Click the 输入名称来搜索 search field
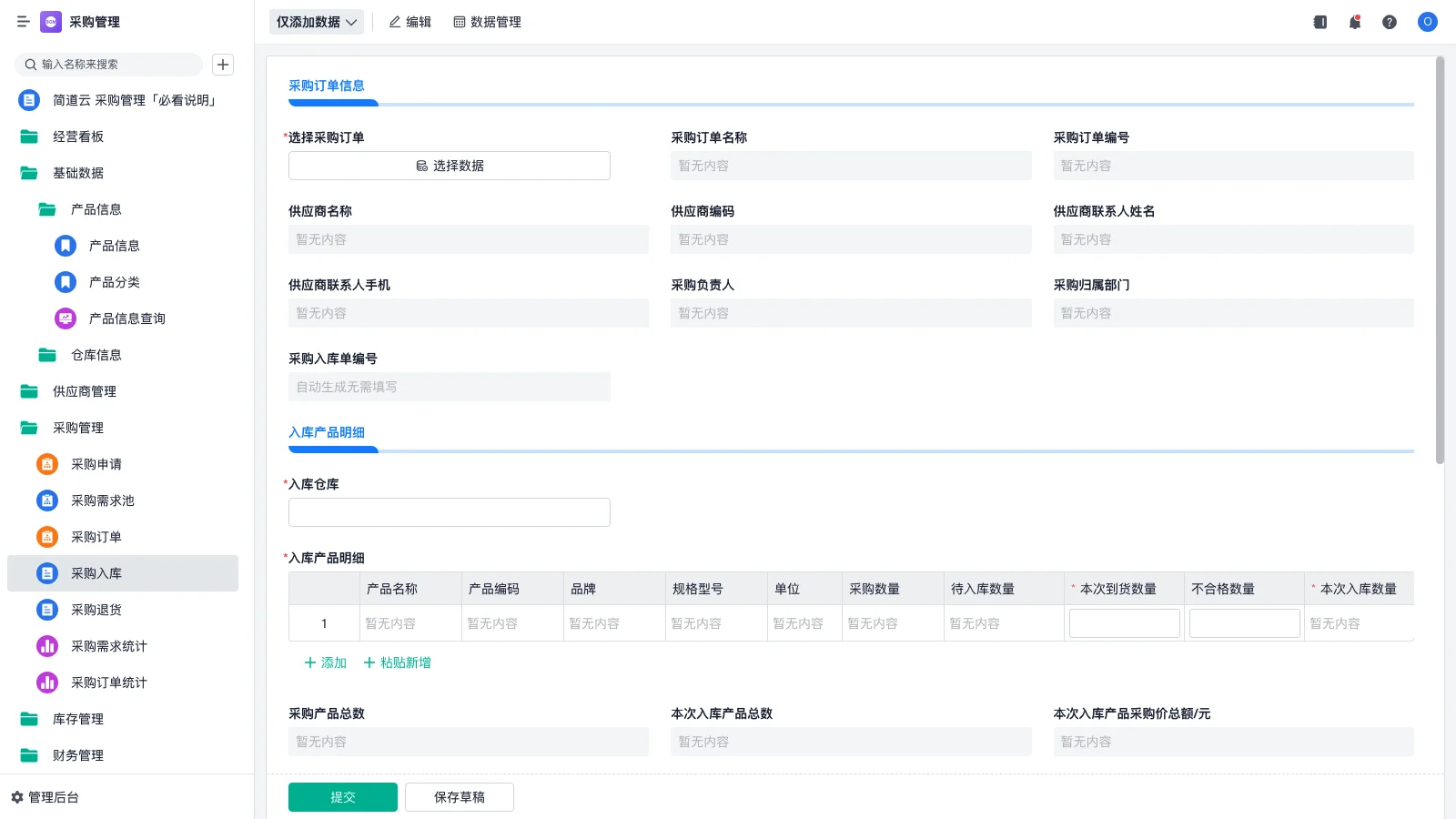This screenshot has height=819, width=1456. tap(109, 65)
